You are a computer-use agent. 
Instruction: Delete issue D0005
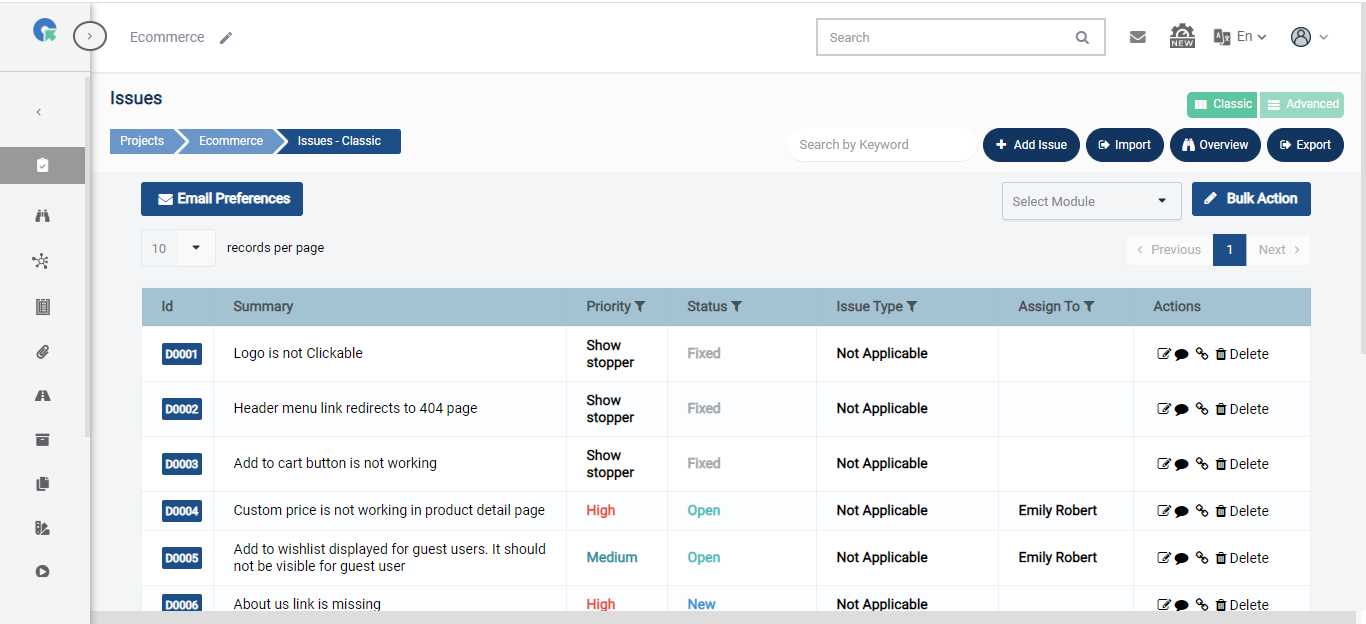tap(1242, 558)
